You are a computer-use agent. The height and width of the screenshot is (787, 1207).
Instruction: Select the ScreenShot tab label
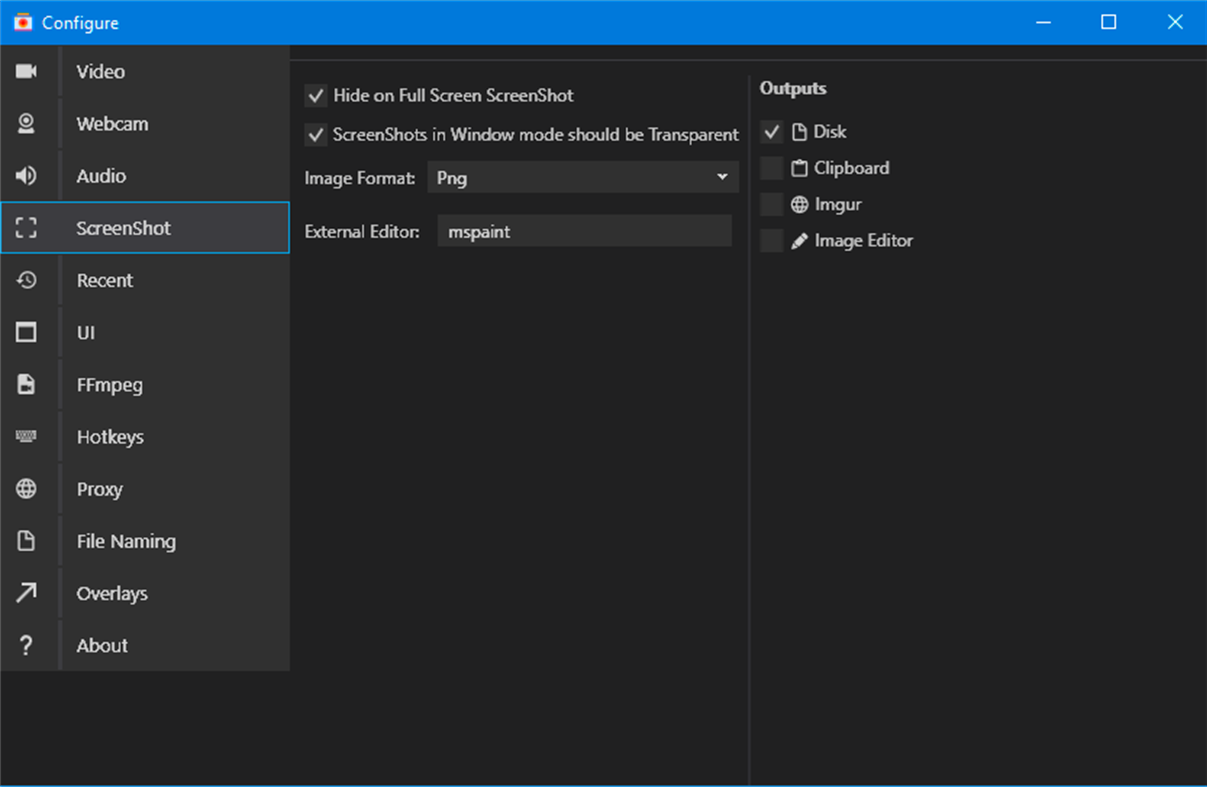tap(124, 228)
